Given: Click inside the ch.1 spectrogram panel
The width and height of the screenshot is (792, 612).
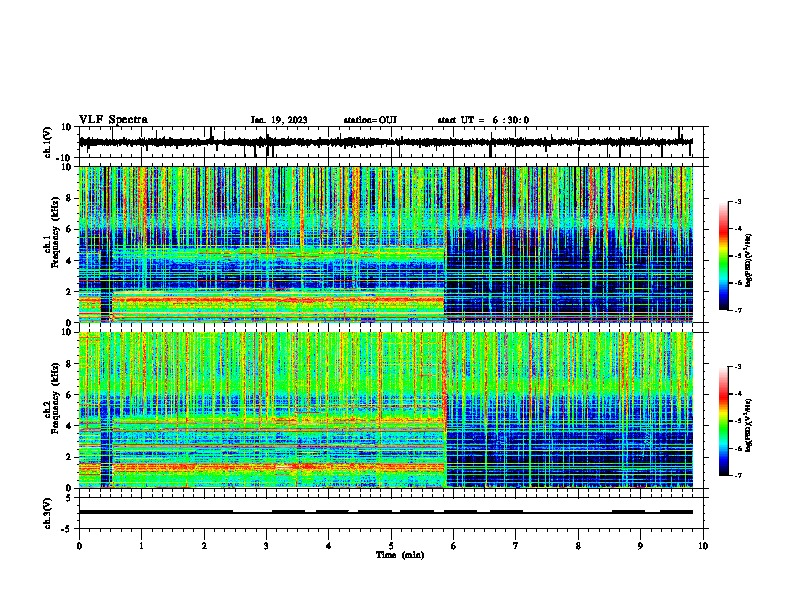Looking at the screenshot, I should 386,244.
